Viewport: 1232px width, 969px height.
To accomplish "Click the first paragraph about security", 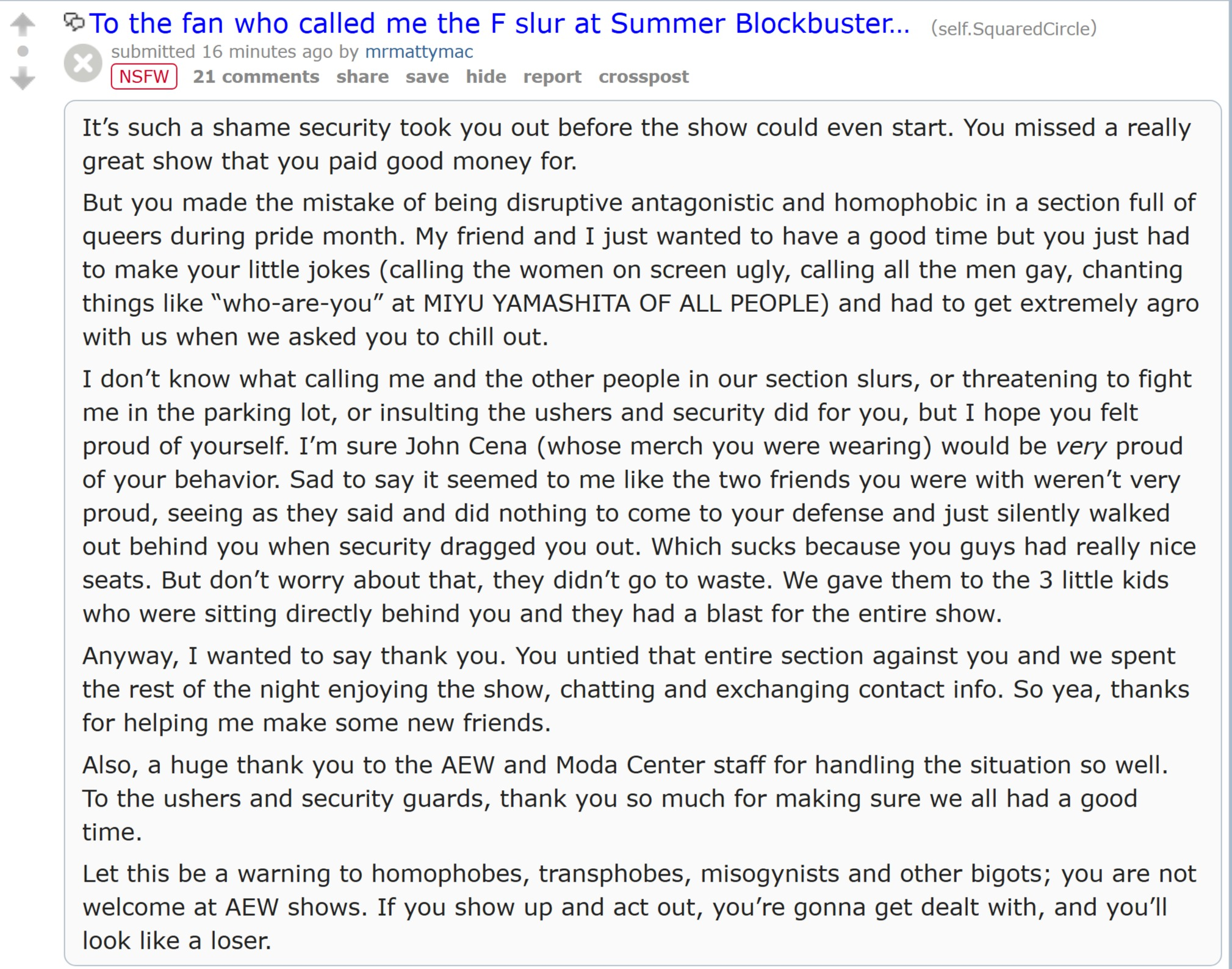I will click(x=635, y=145).
